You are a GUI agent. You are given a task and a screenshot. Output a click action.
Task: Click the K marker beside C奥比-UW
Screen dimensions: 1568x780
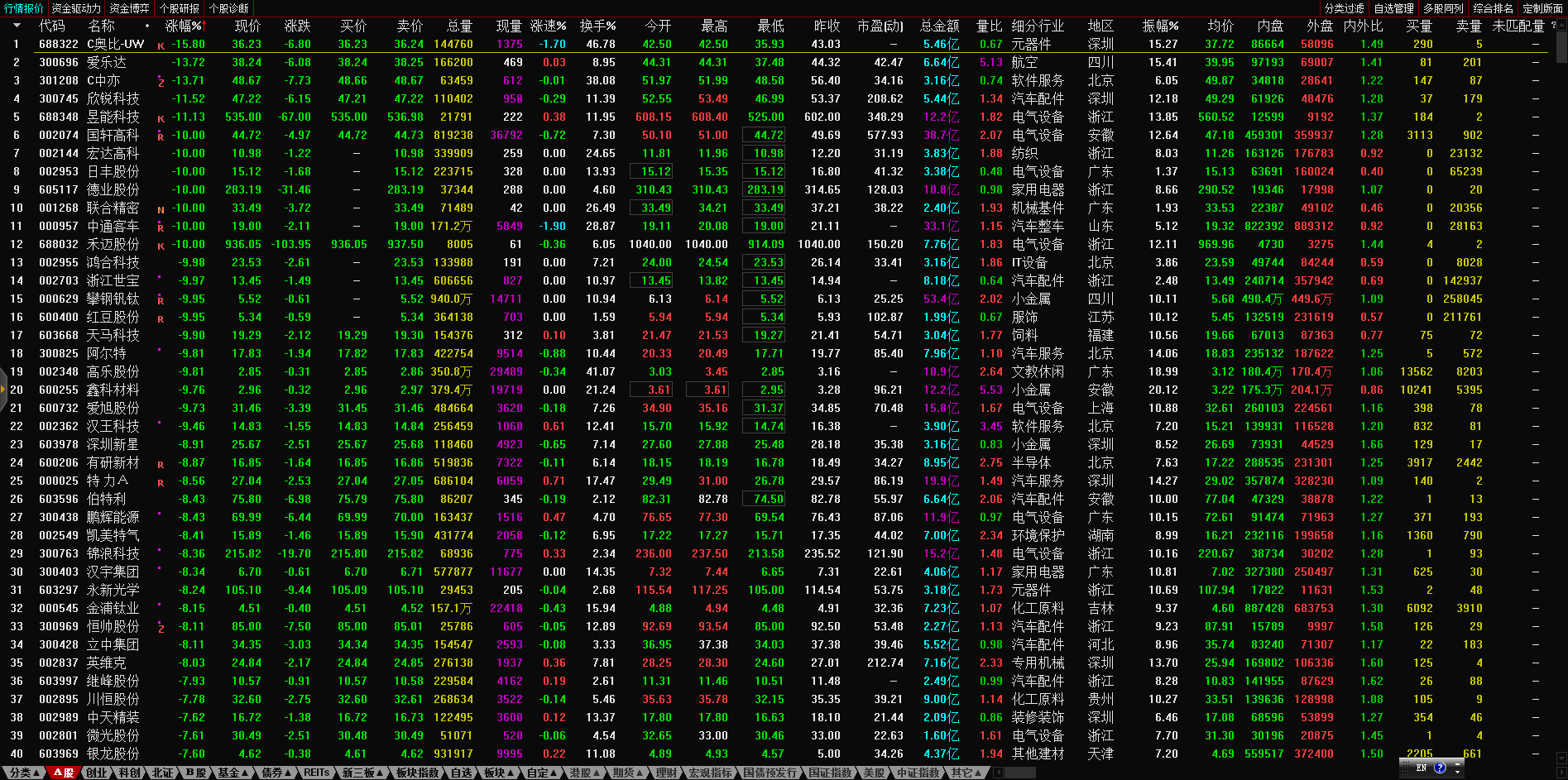[161, 45]
